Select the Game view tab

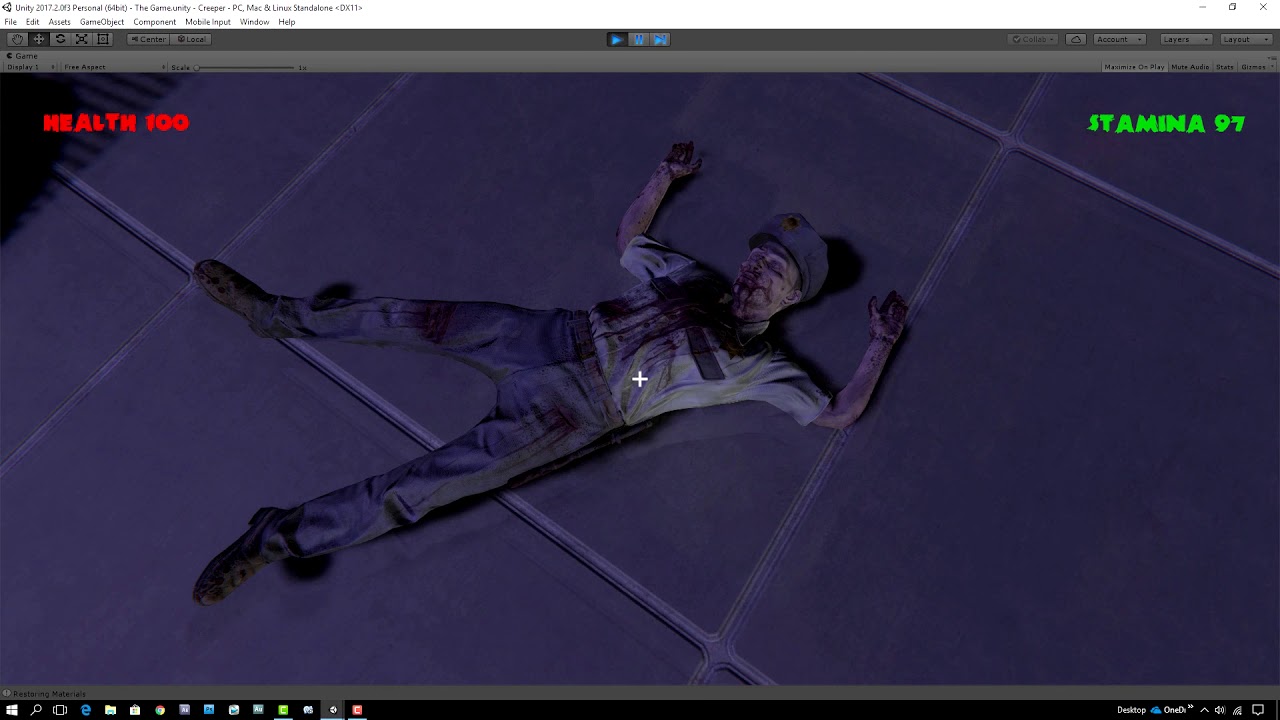(23, 56)
